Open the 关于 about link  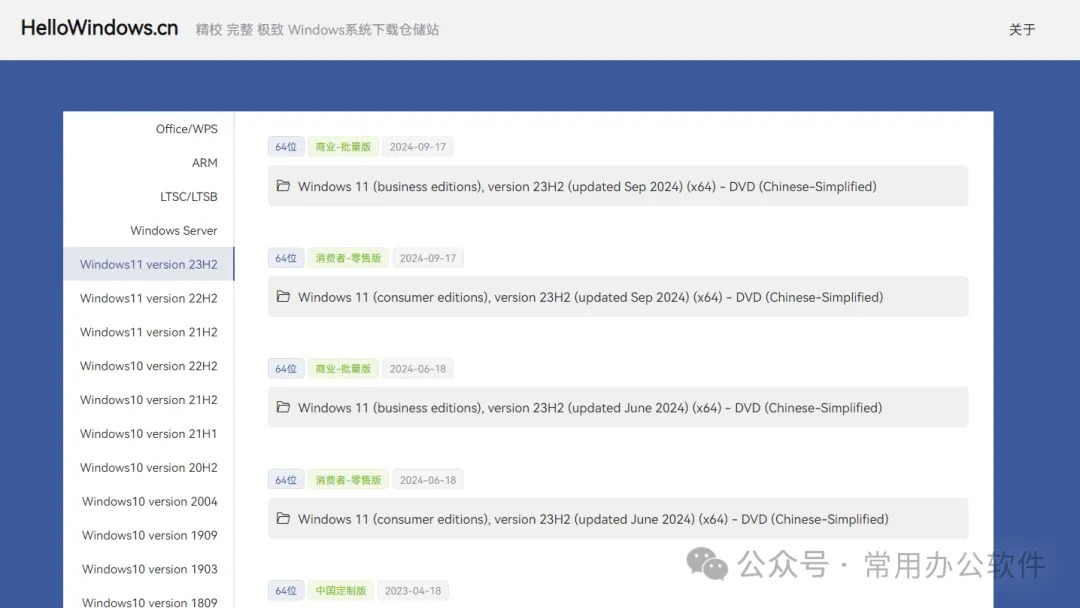click(1021, 30)
